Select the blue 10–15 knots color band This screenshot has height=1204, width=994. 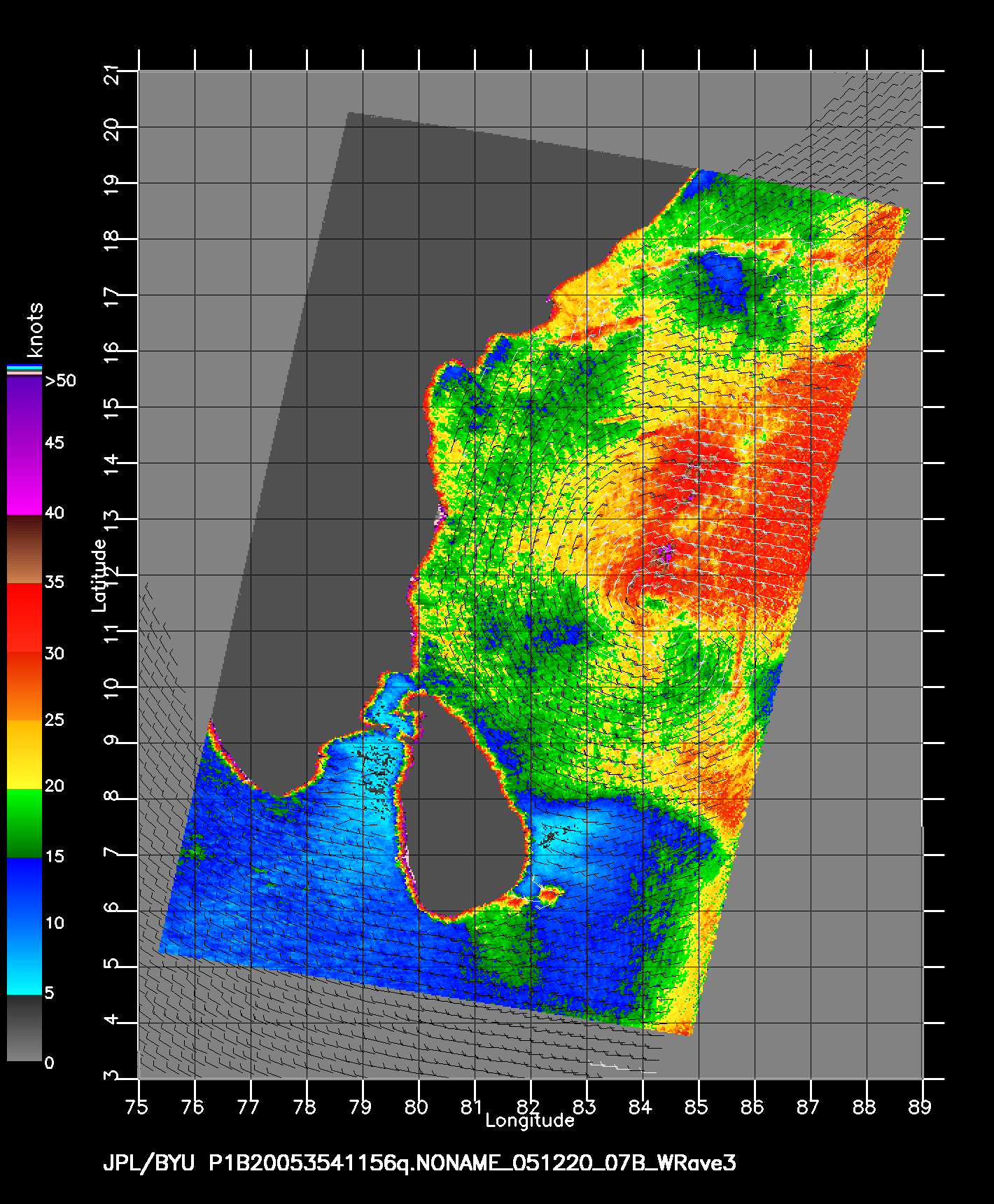click(x=24, y=892)
